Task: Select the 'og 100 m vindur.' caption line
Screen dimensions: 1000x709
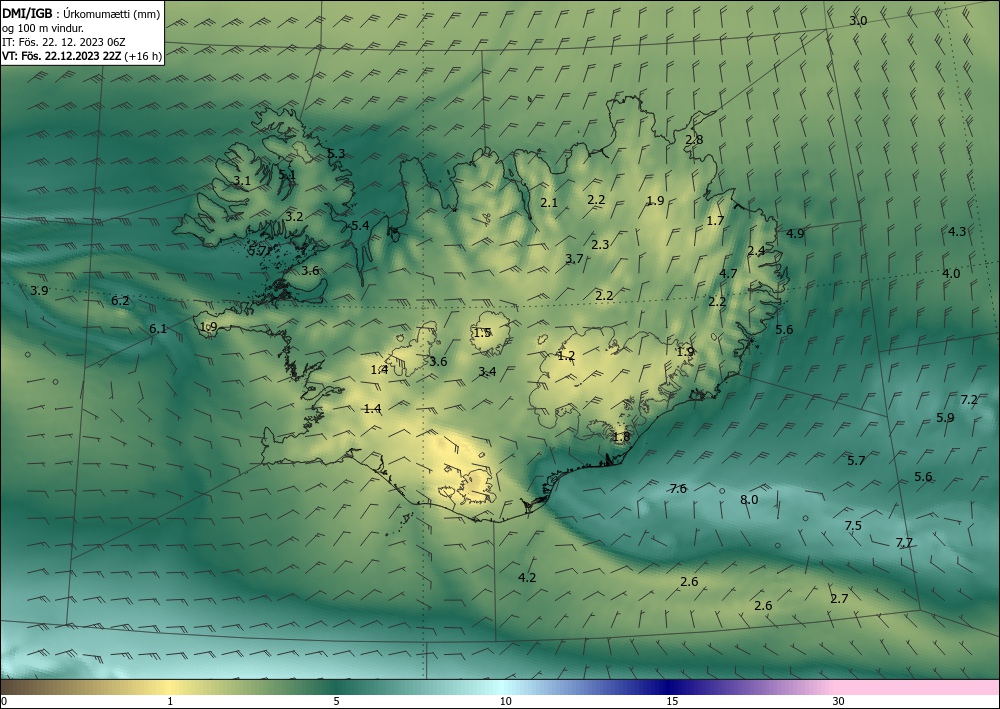Action: 43,27
